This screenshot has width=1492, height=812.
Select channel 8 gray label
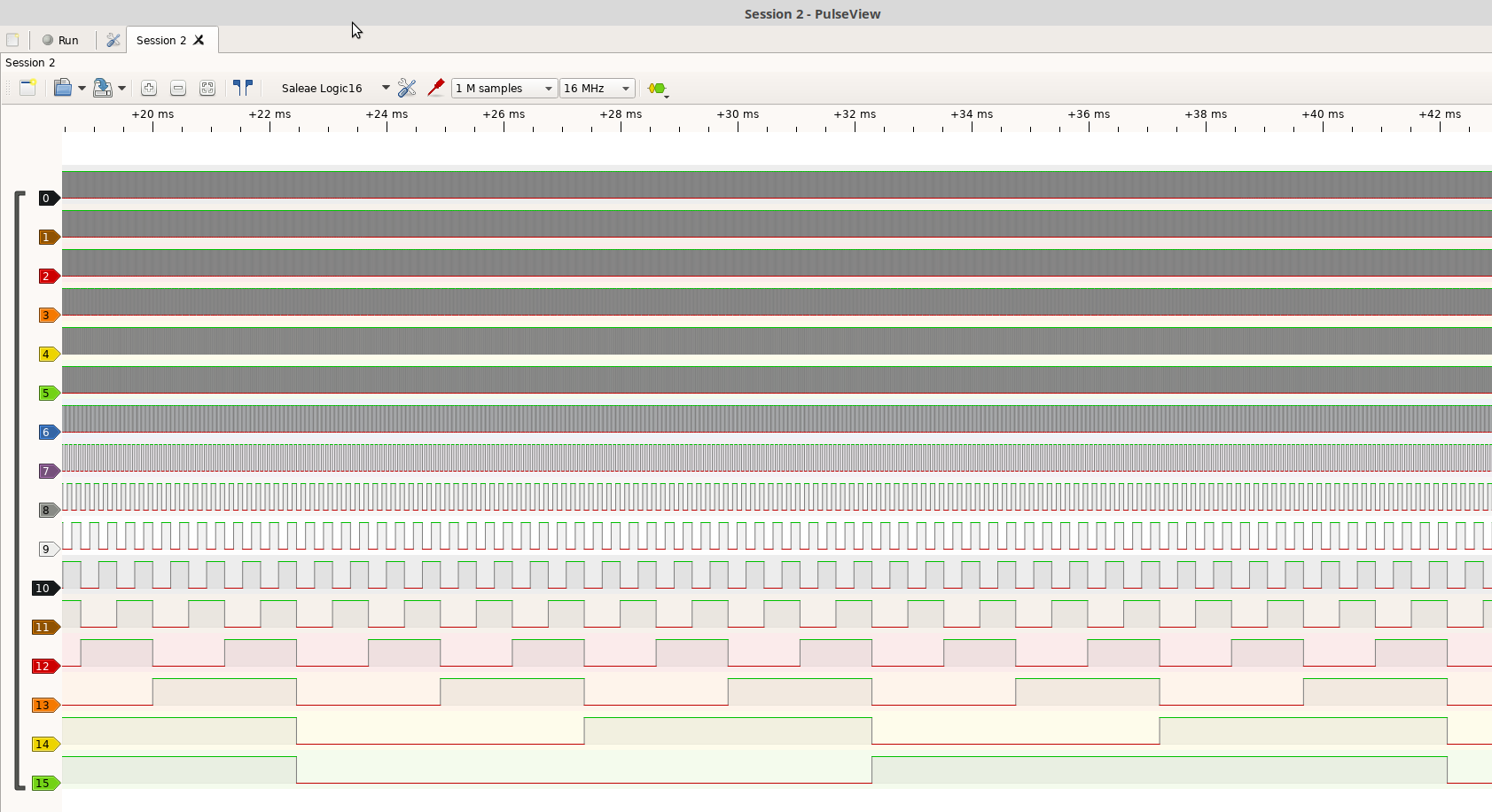click(49, 510)
